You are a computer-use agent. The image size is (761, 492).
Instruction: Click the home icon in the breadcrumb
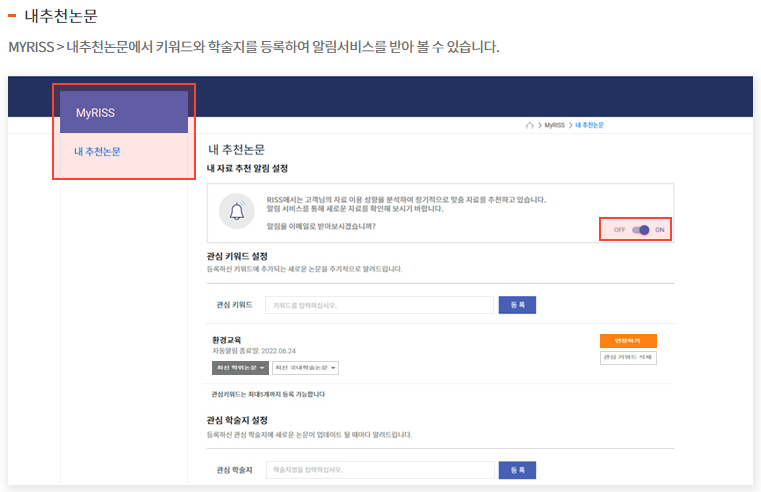(529, 126)
